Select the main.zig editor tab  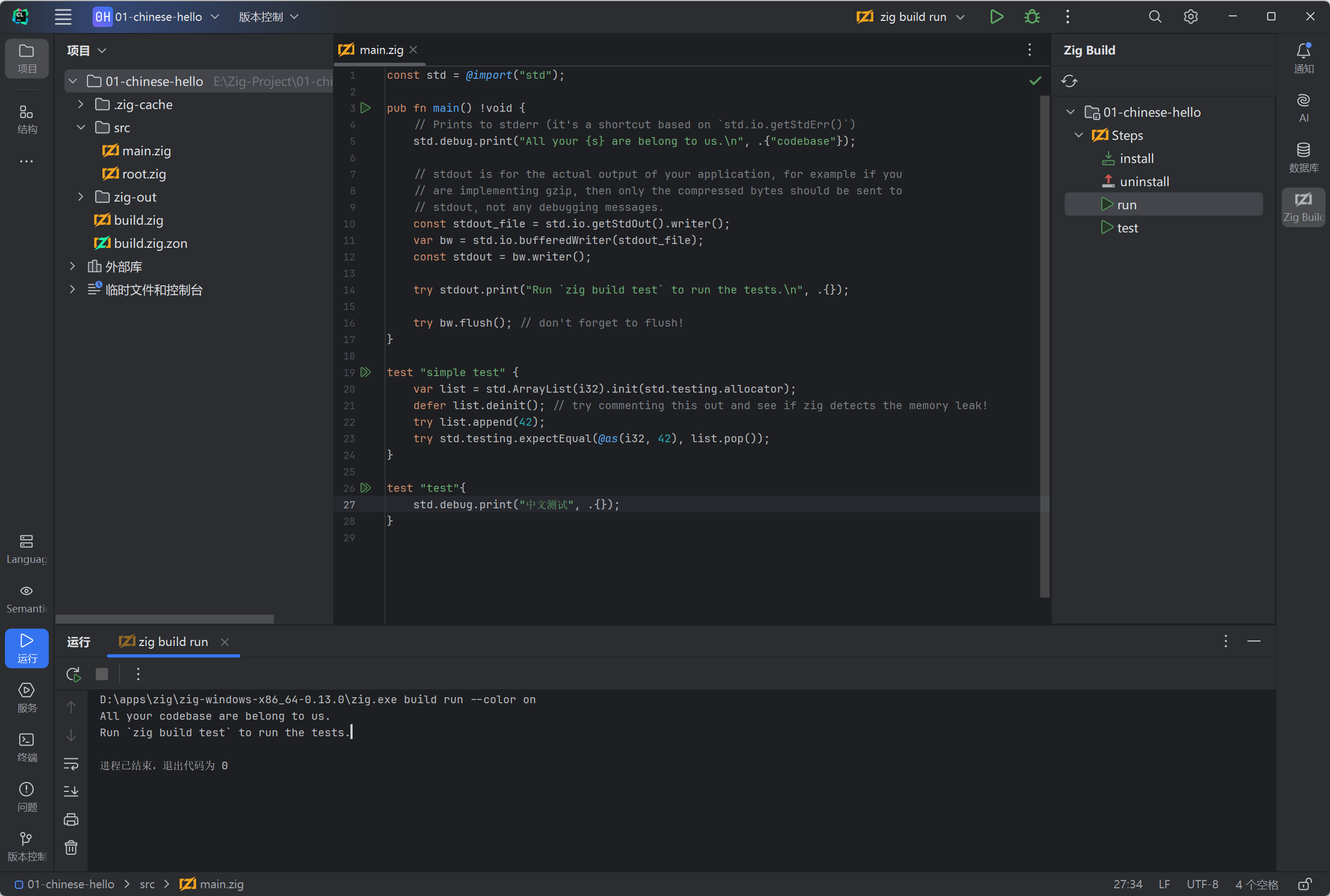[x=380, y=50]
